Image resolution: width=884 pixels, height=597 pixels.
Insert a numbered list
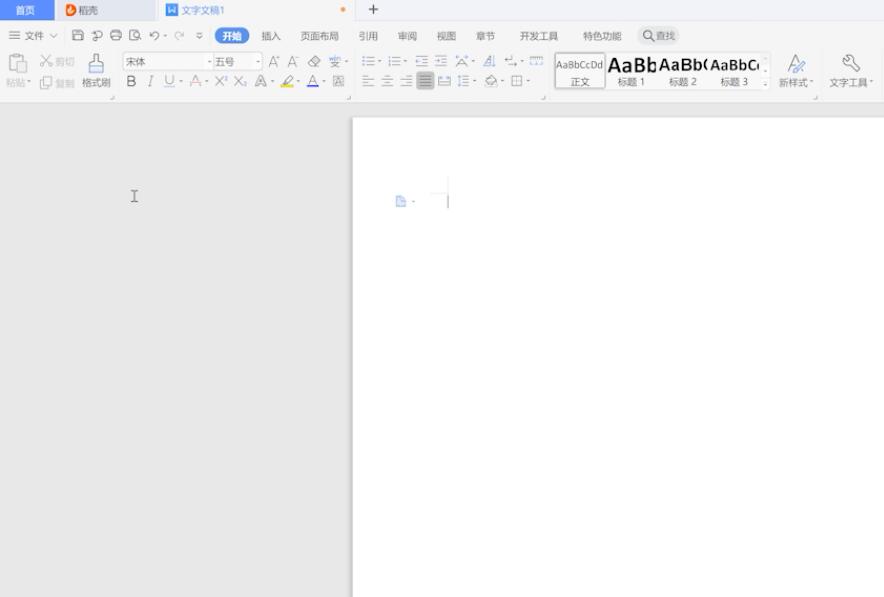(x=395, y=61)
